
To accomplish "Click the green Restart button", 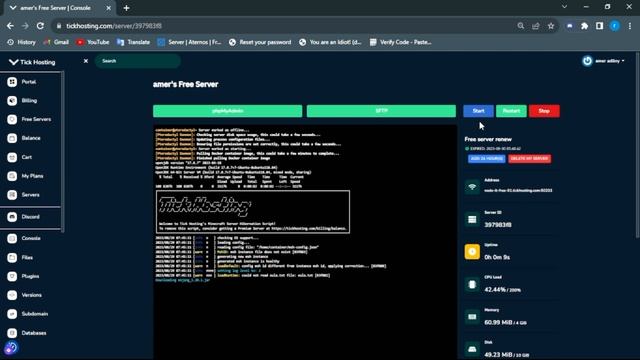I will [x=511, y=111].
